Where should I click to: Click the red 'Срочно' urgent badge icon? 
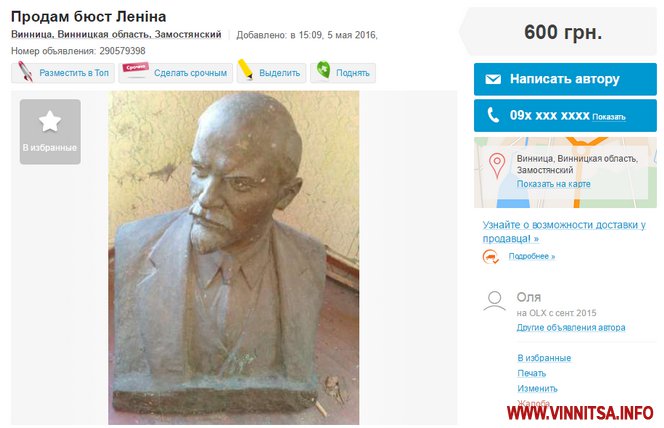[136, 69]
